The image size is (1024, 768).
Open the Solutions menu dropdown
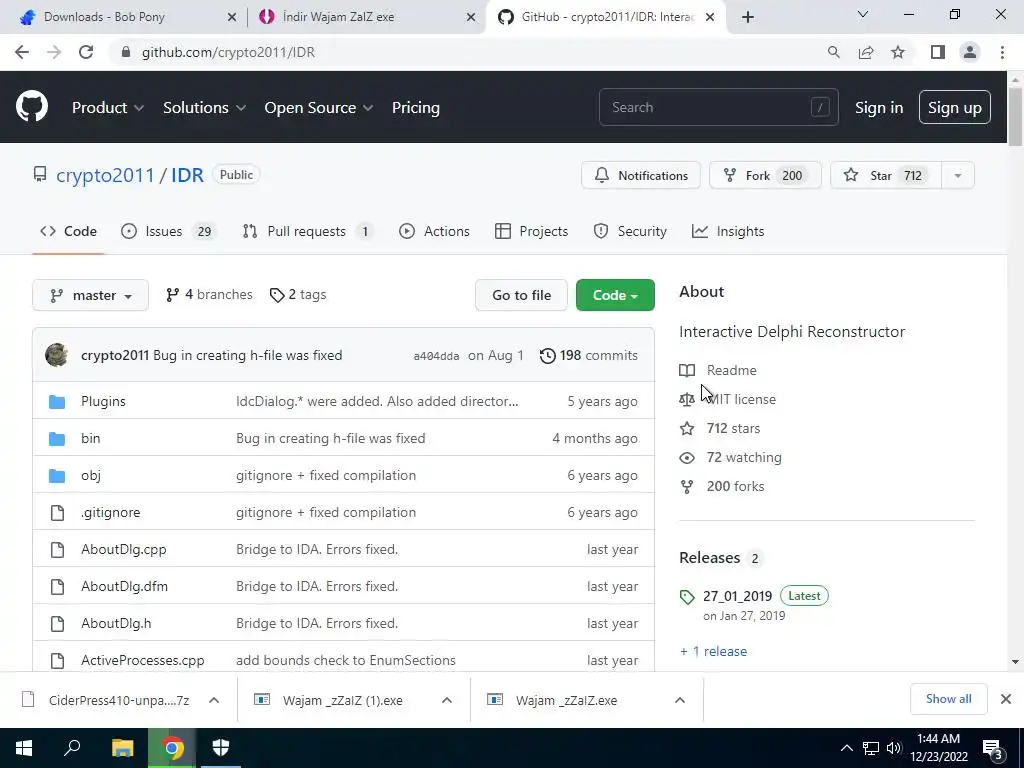click(204, 108)
